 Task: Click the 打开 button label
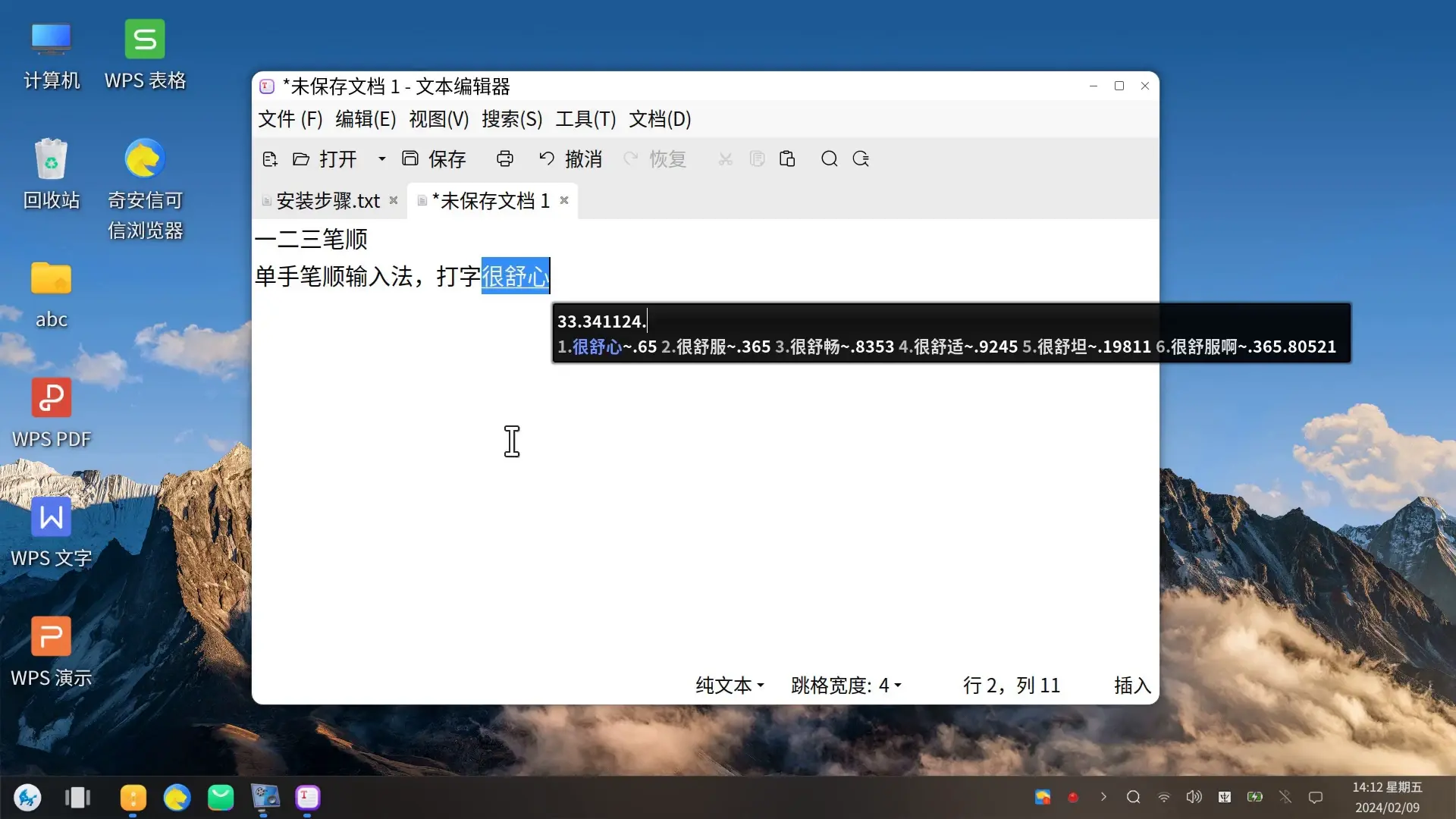338,159
